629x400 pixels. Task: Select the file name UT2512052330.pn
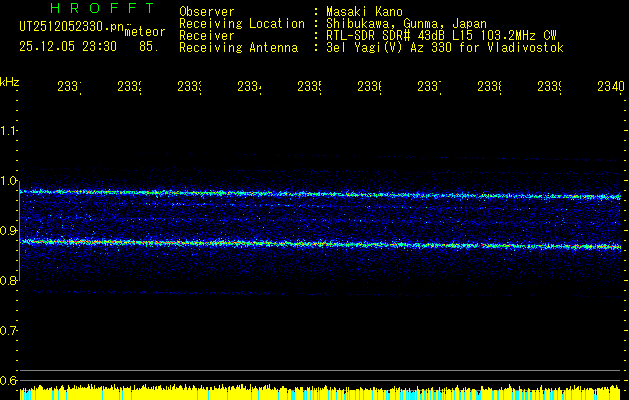[72, 27]
